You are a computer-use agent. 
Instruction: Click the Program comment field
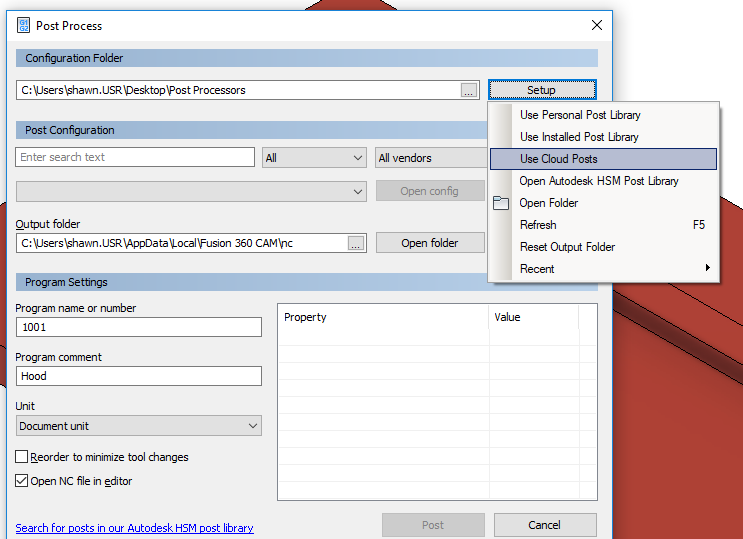point(139,376)
